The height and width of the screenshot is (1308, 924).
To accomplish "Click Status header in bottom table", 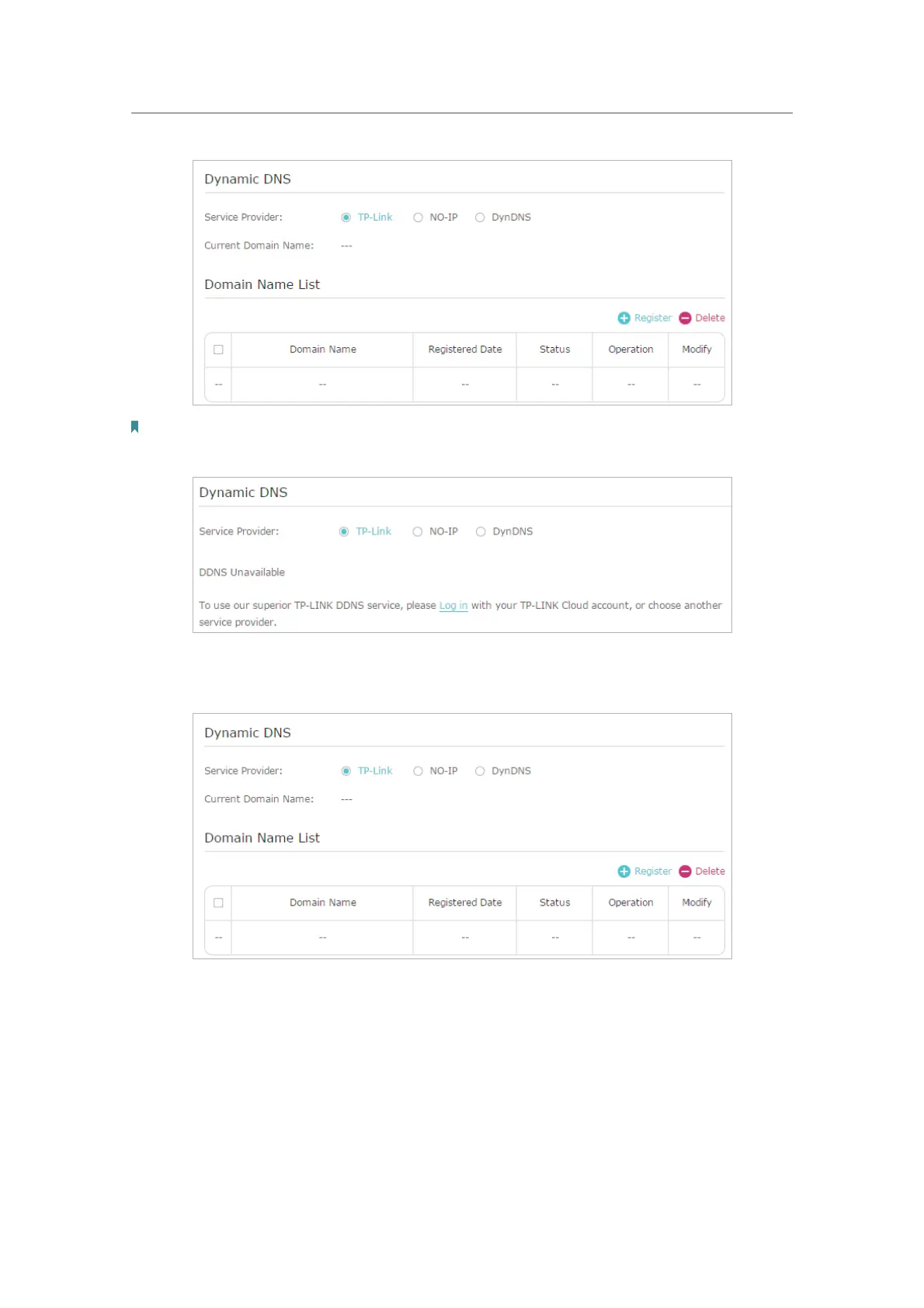I will coord(555,903).
